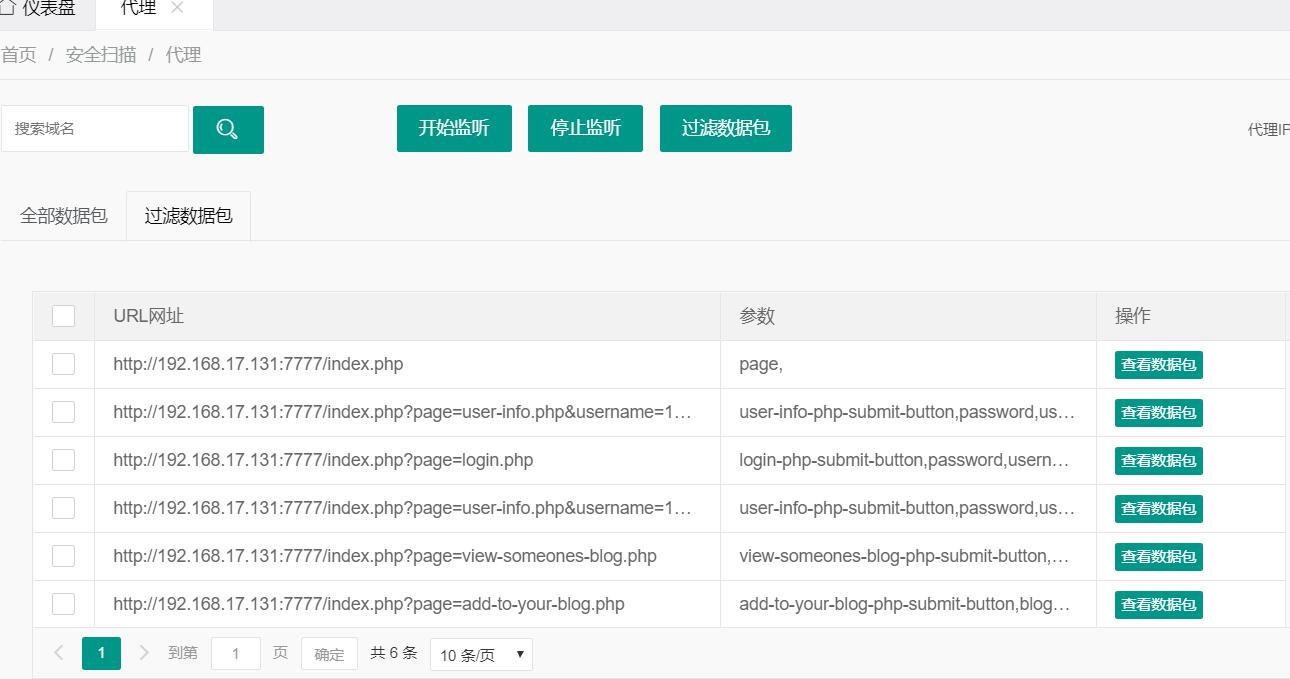1290x679 pixels.
Task: Open the 10 条/页 page size dropdown
Action: point(481,655)
